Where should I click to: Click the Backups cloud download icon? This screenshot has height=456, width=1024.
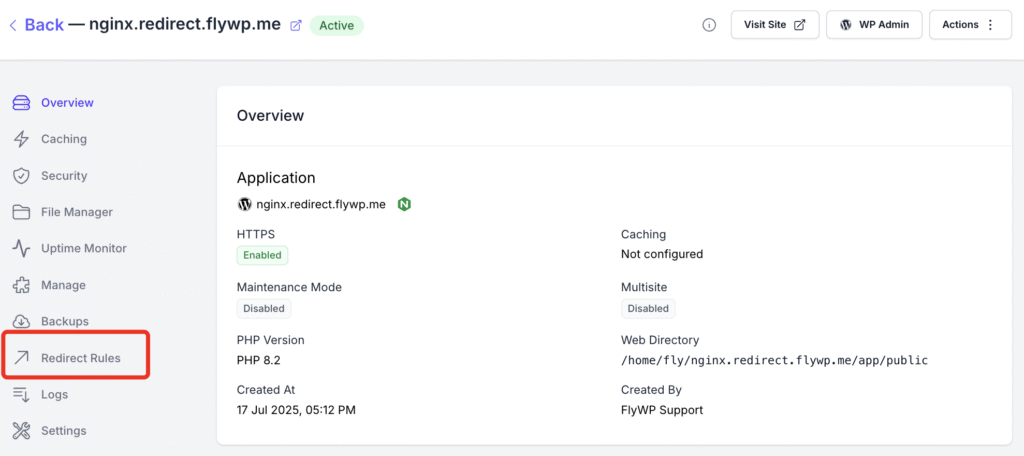click(22, 321)
